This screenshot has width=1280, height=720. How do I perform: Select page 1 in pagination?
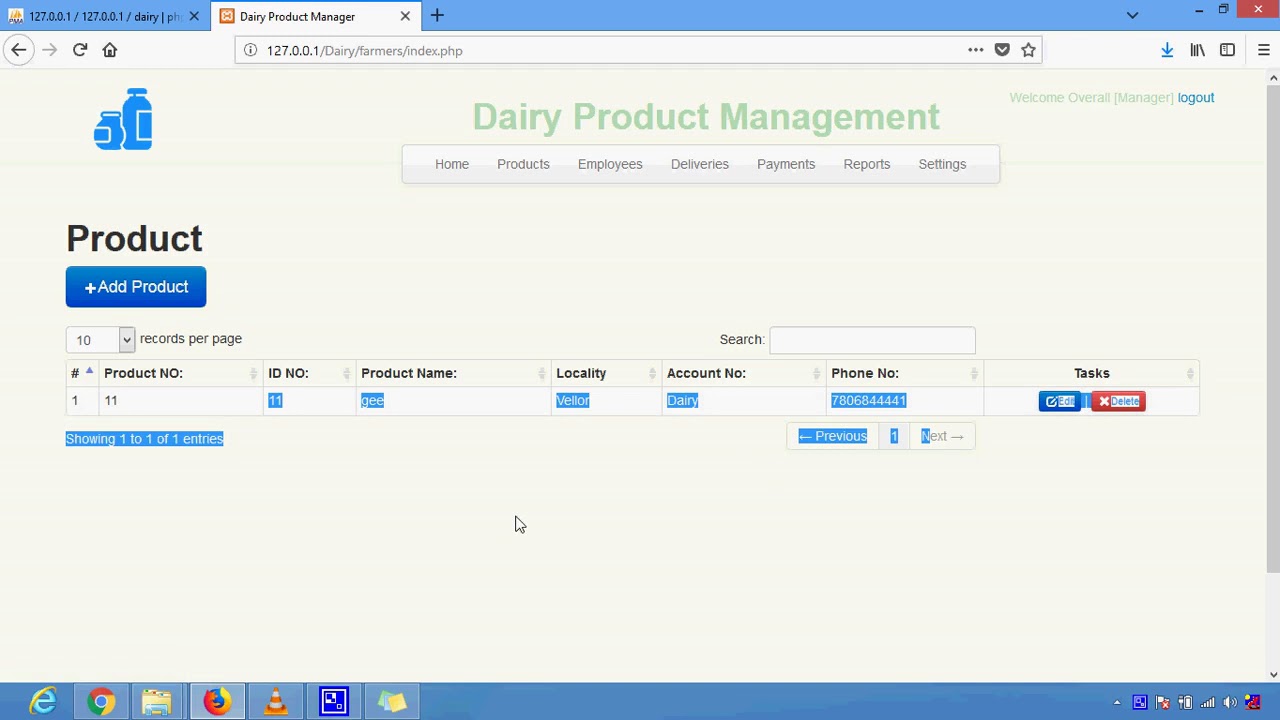click(894, 436)
